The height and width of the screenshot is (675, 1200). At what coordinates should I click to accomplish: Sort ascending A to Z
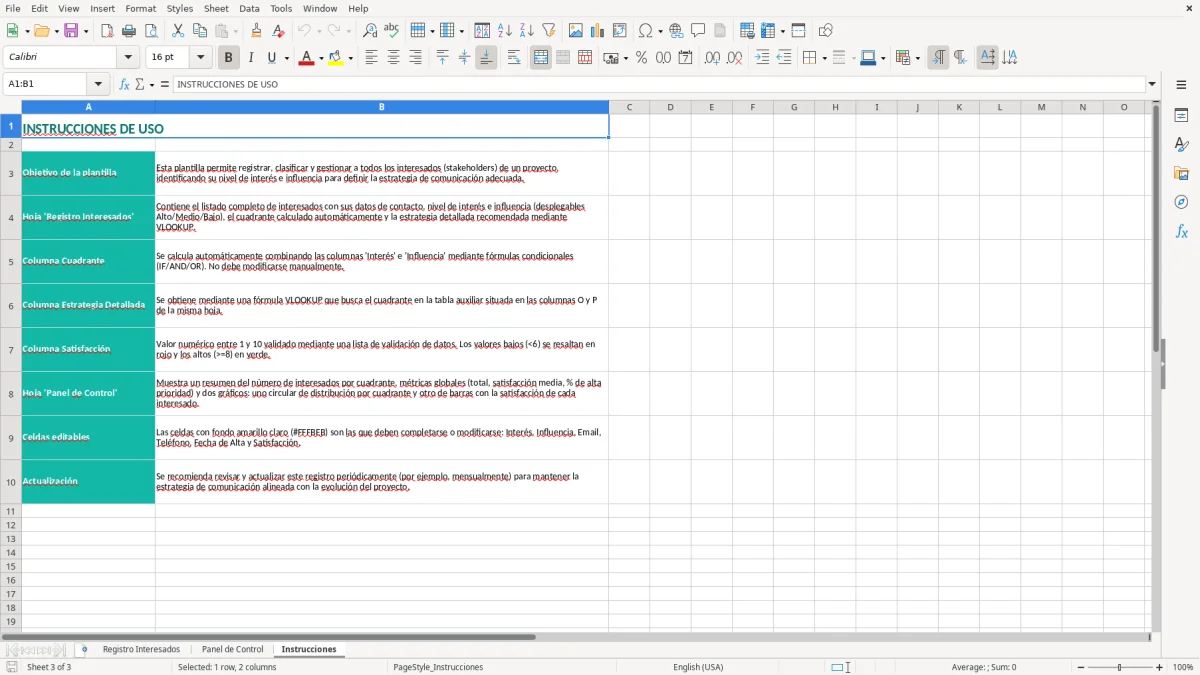click(x=505, y=31)
